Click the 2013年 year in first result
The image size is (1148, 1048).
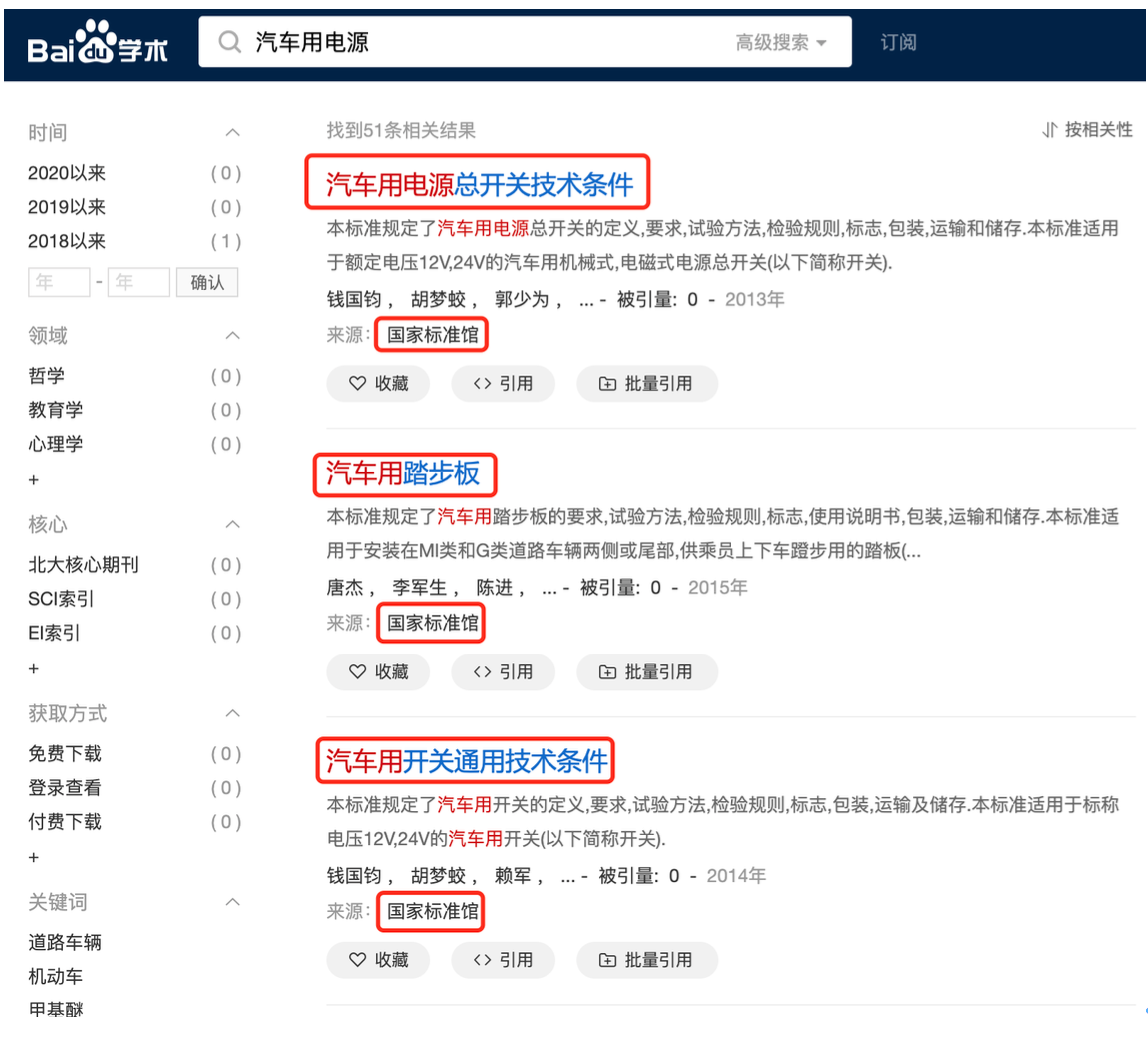coord(755,300)
